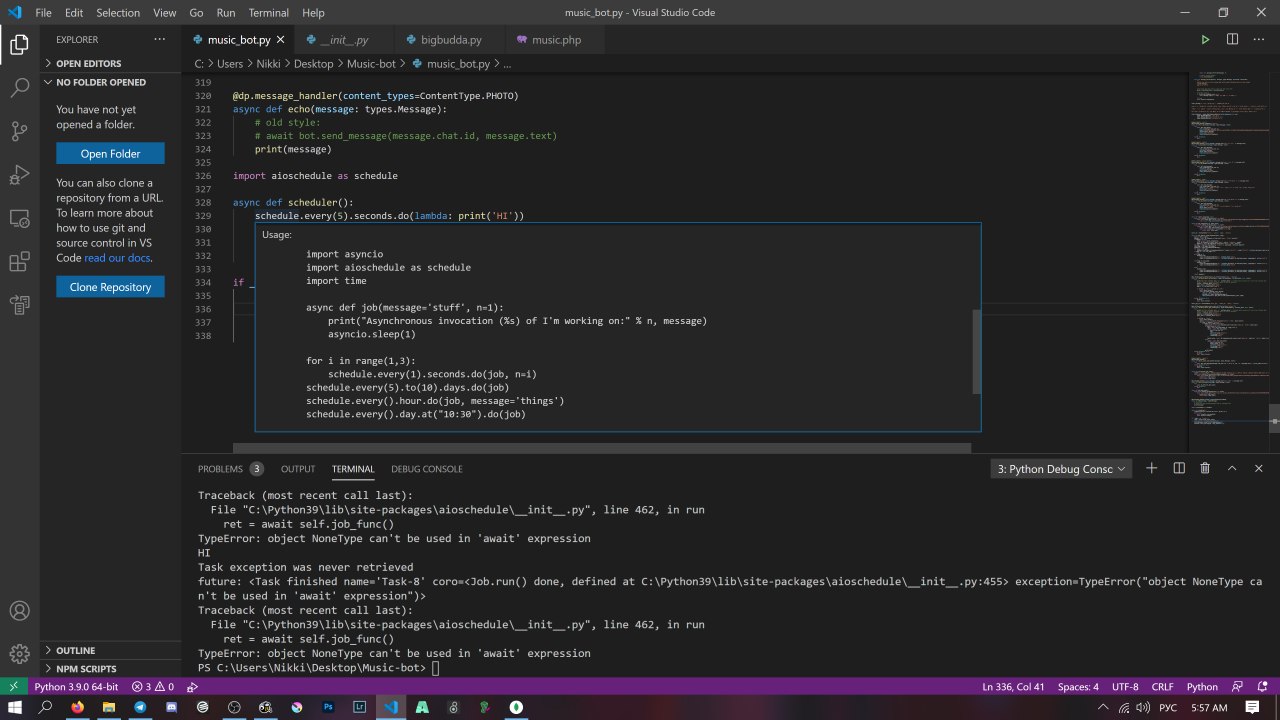Open the Manage gear icon
Screen dimensions: 1280x720
(19, 654)
